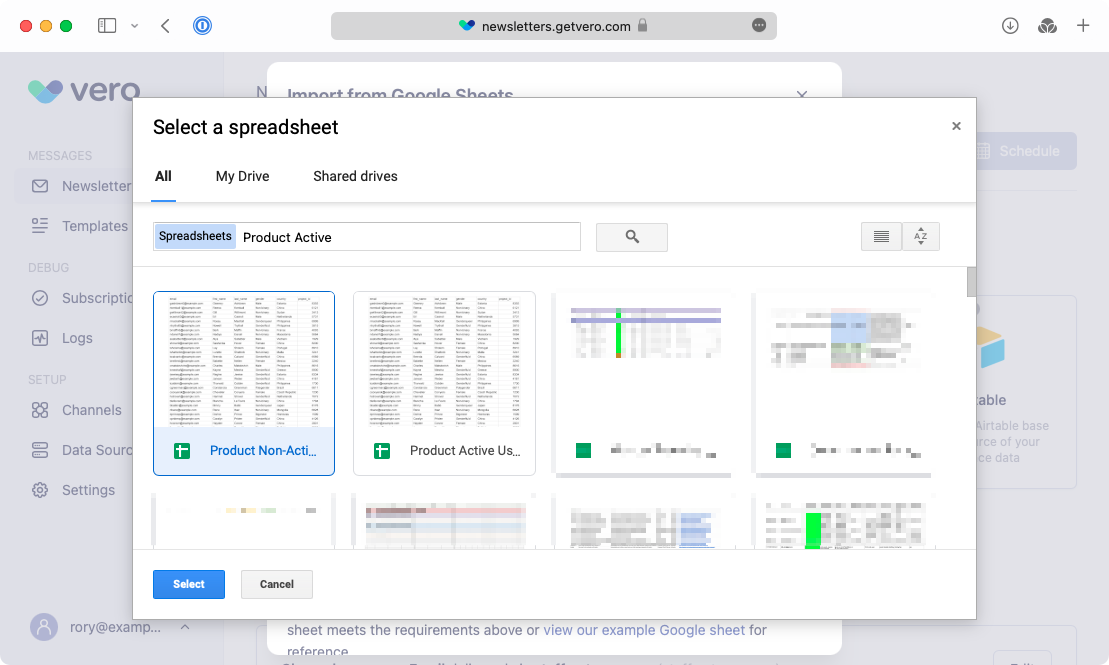
Task: Click the search magnifier button
Action: click(x=631, y=236)
